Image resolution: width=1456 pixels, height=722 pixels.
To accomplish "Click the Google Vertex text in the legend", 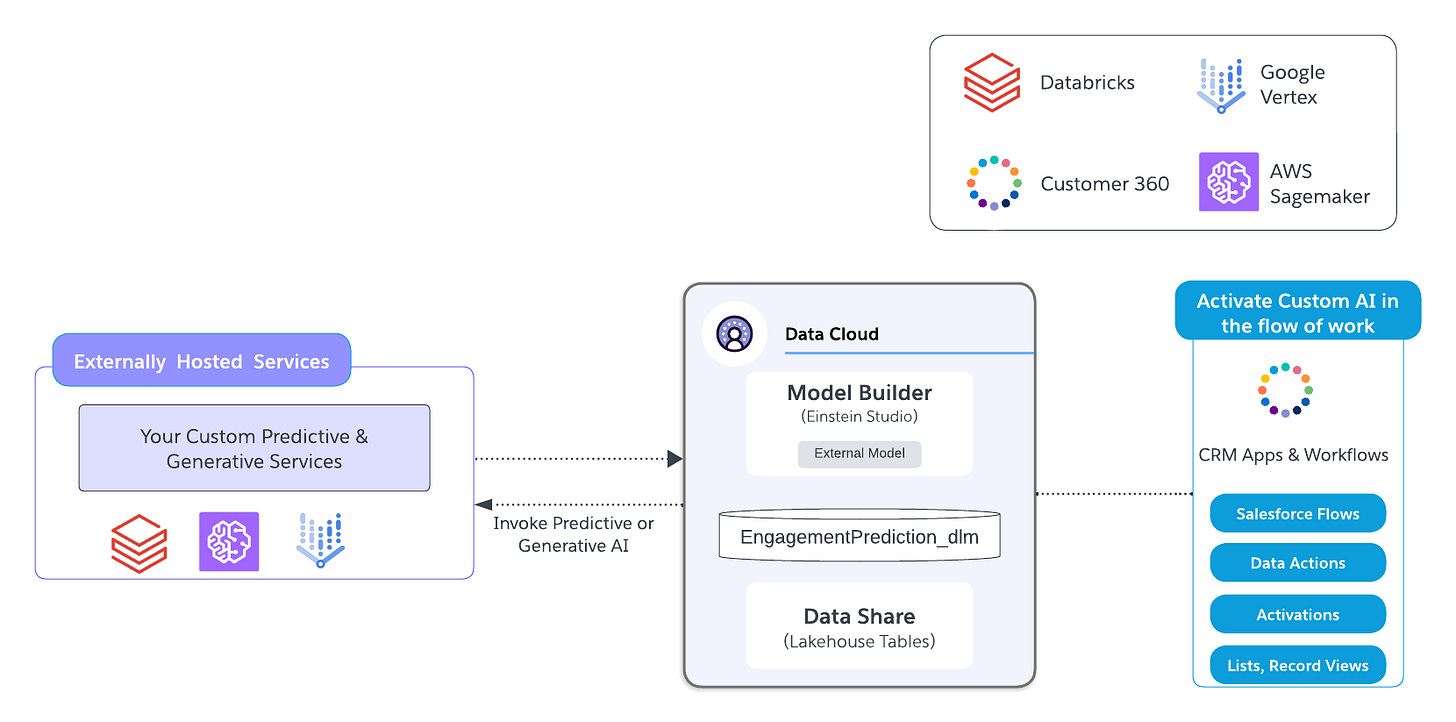I will (1292, 85).
